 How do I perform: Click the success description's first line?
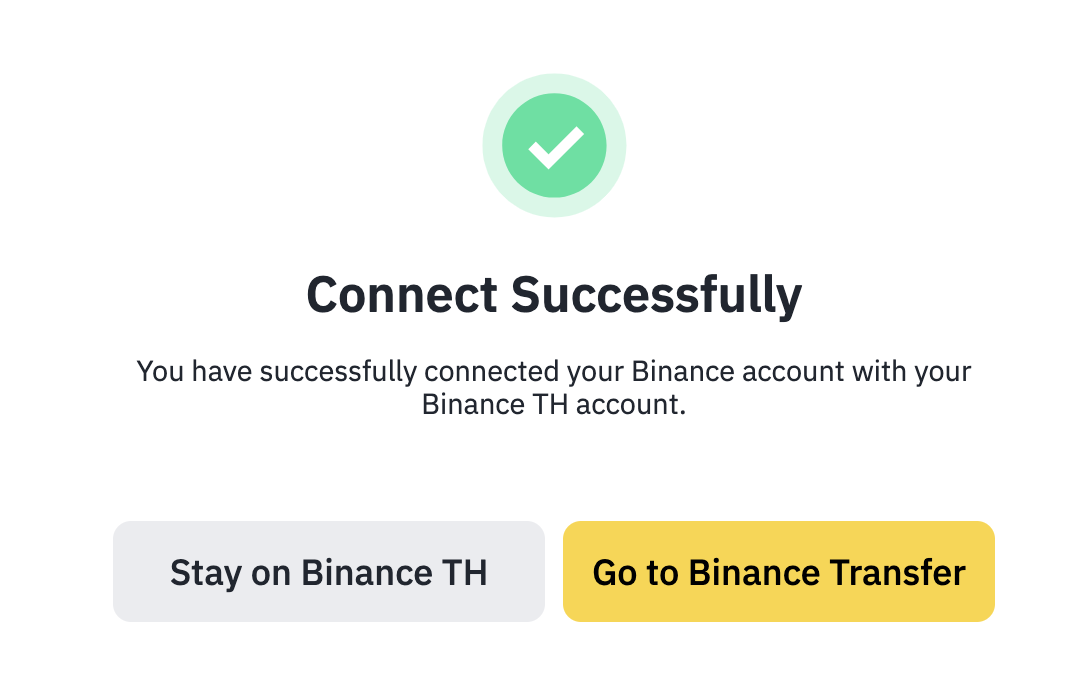554,372
